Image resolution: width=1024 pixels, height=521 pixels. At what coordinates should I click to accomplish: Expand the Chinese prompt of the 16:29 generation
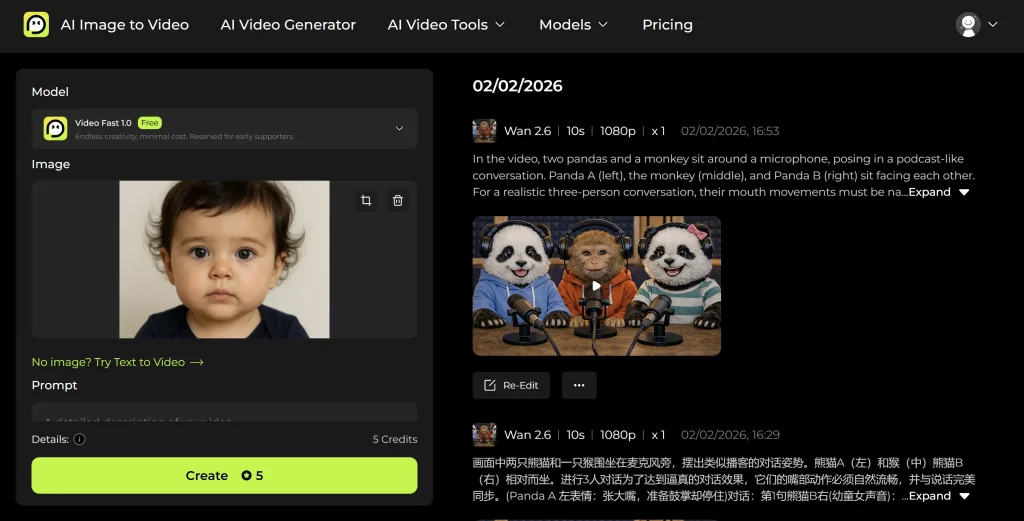click(x=938, y=496)
